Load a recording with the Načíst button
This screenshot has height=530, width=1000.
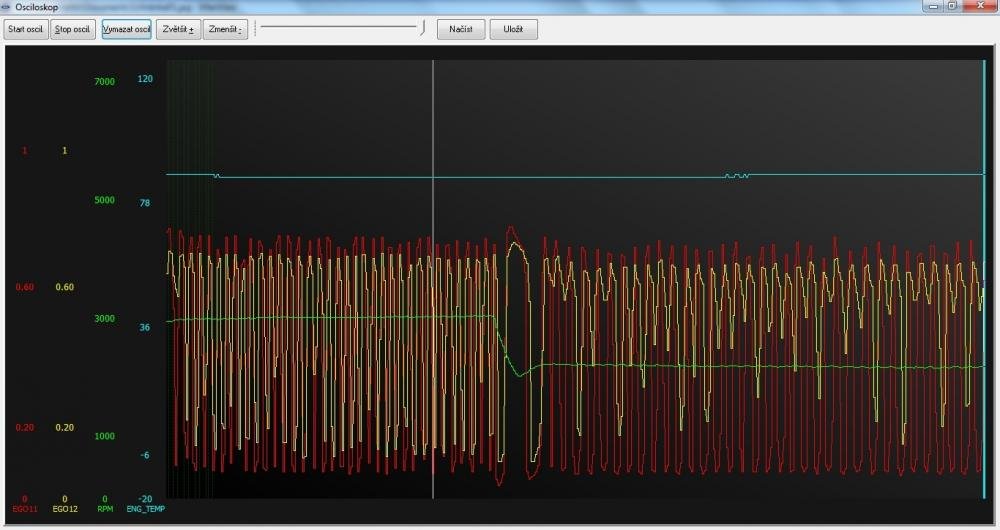pyautogui.click(x=461, y=29)
